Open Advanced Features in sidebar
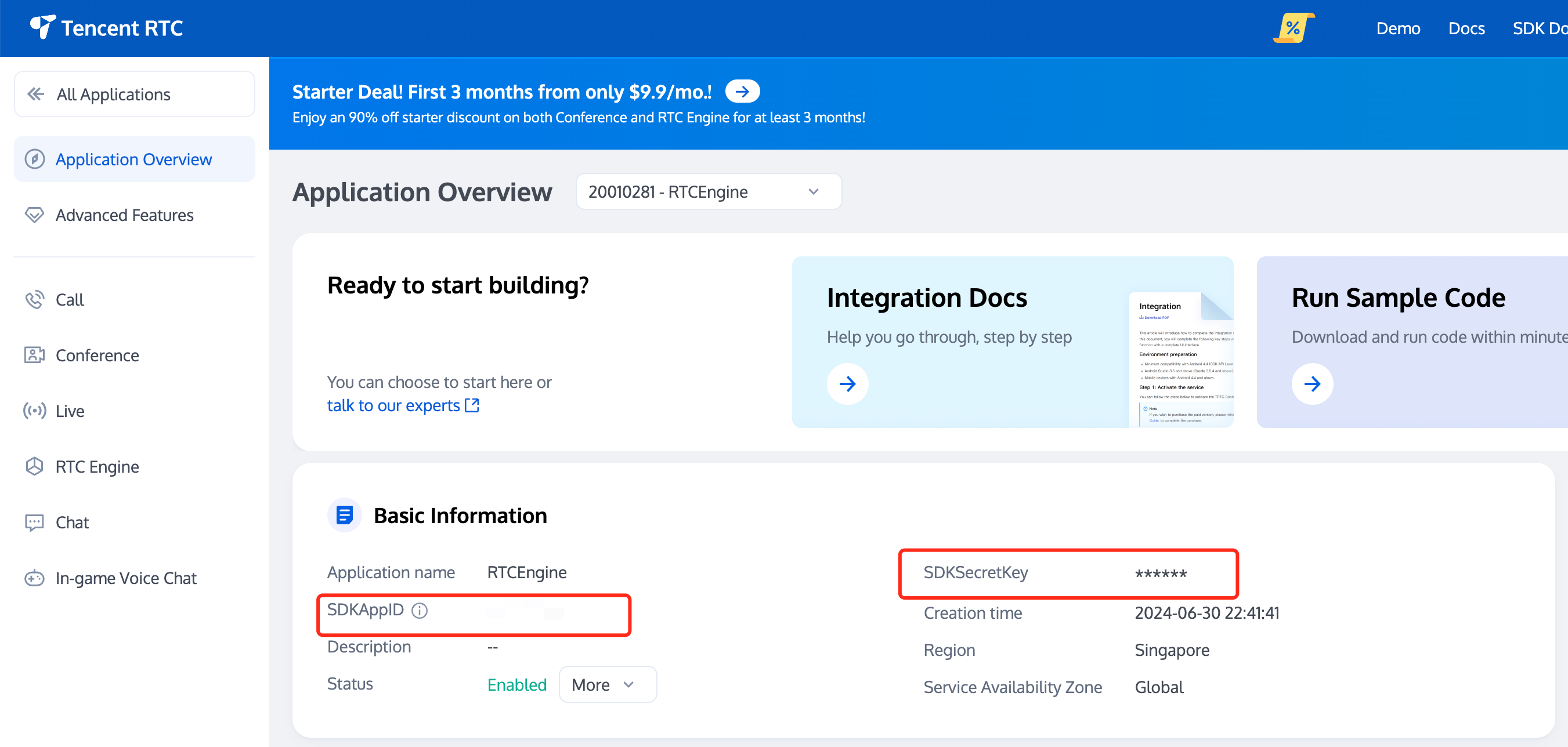 click(x=124, y=215)
